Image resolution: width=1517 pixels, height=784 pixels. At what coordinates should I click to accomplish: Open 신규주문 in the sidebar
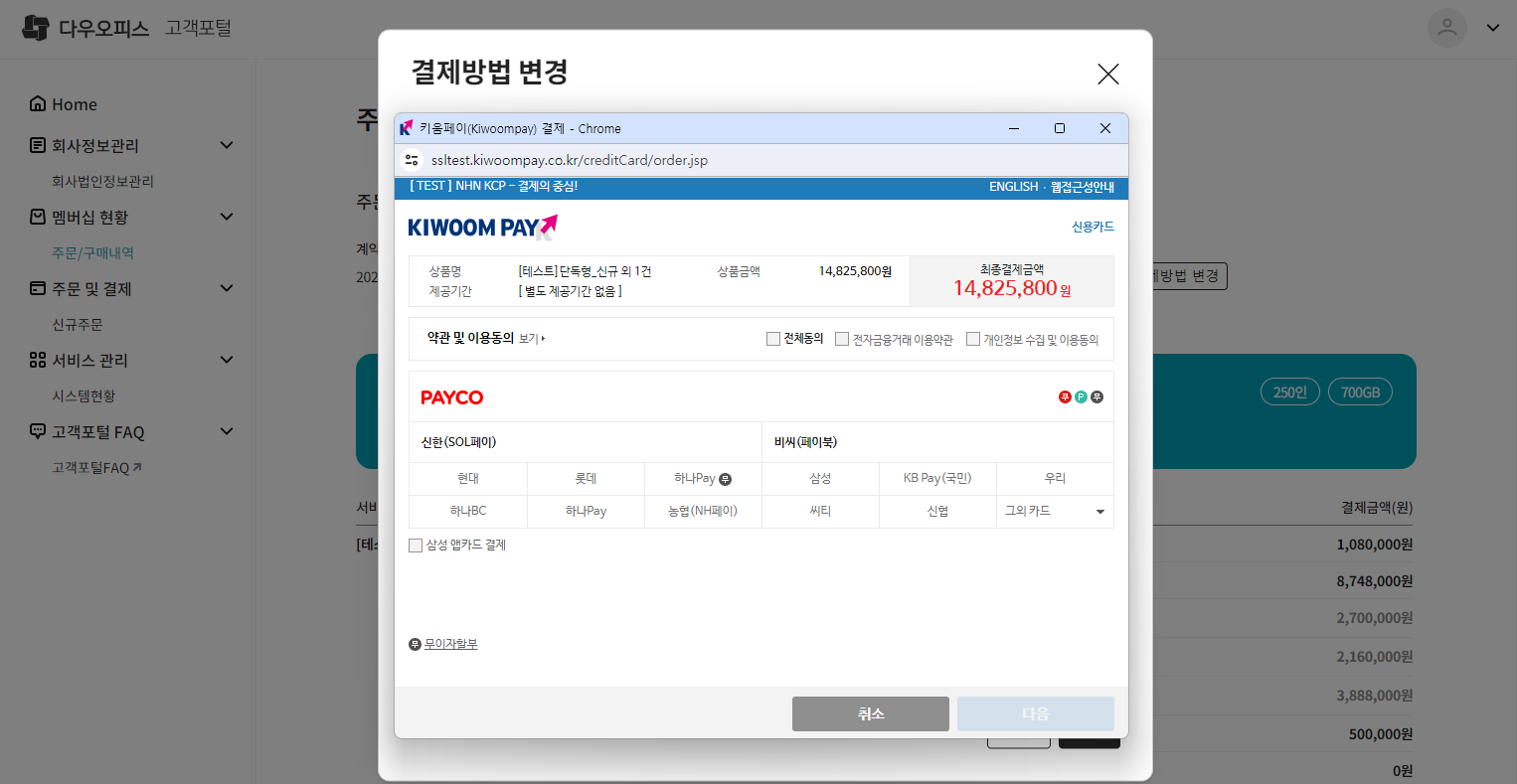[78, 325]
